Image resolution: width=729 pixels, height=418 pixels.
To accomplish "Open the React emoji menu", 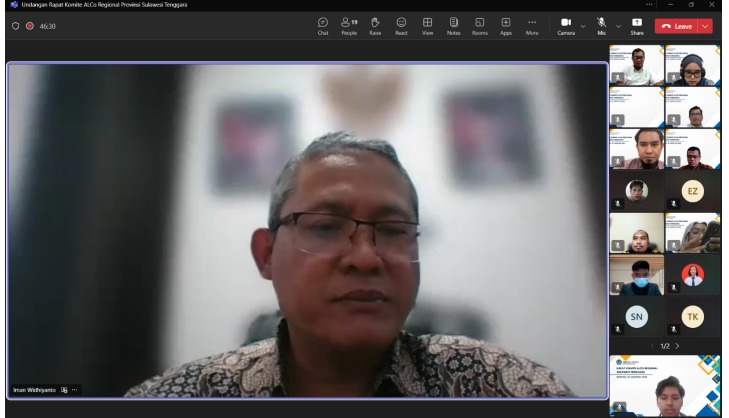I will point(401,25).
